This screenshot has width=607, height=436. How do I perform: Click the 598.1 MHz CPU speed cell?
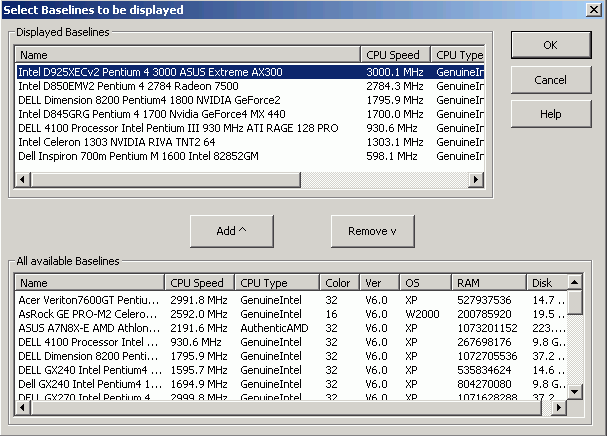[x=391, y=156]
